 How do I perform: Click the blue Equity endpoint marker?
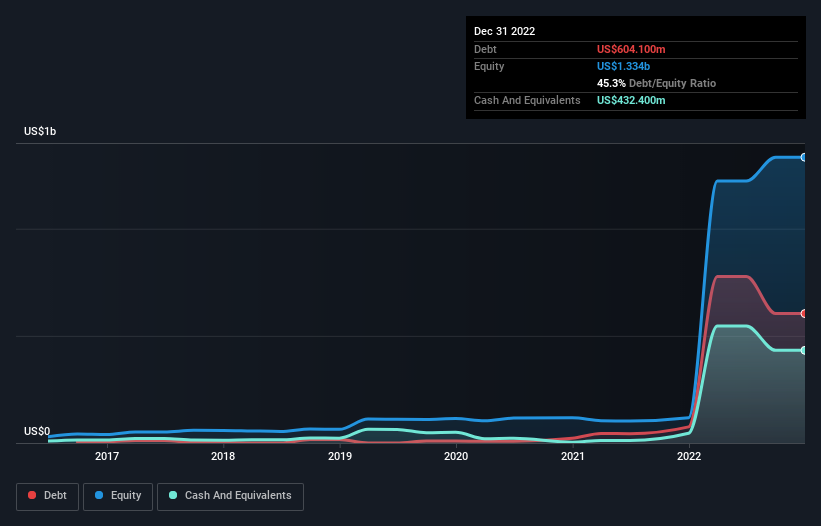[x=804, y=157]
